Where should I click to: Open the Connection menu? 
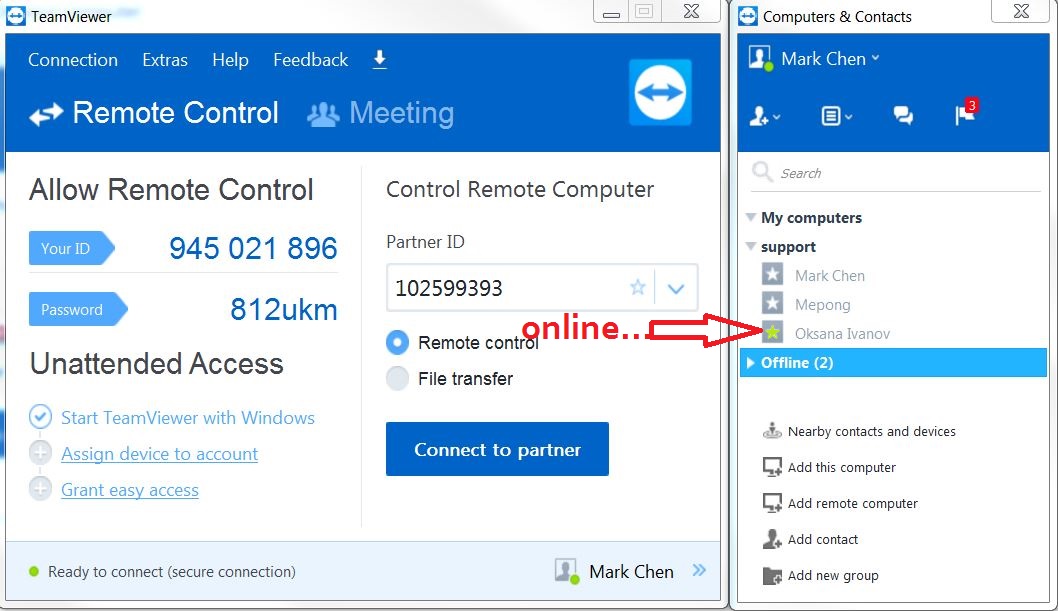tap(73, 60)
